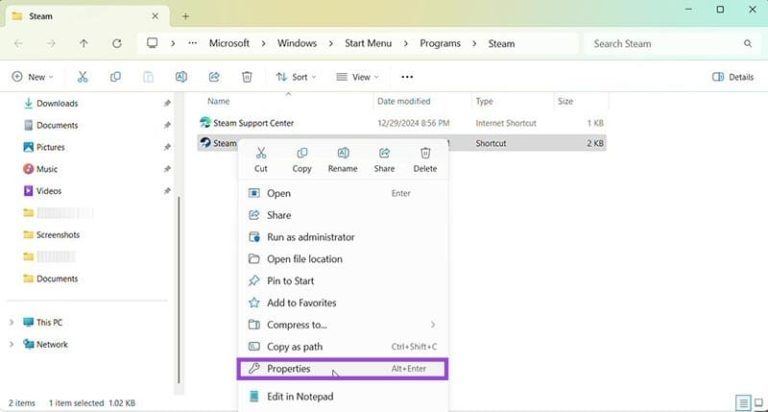Click the Refresh button in navigation bar
The image size is (768, 412).
coord(117,44)
